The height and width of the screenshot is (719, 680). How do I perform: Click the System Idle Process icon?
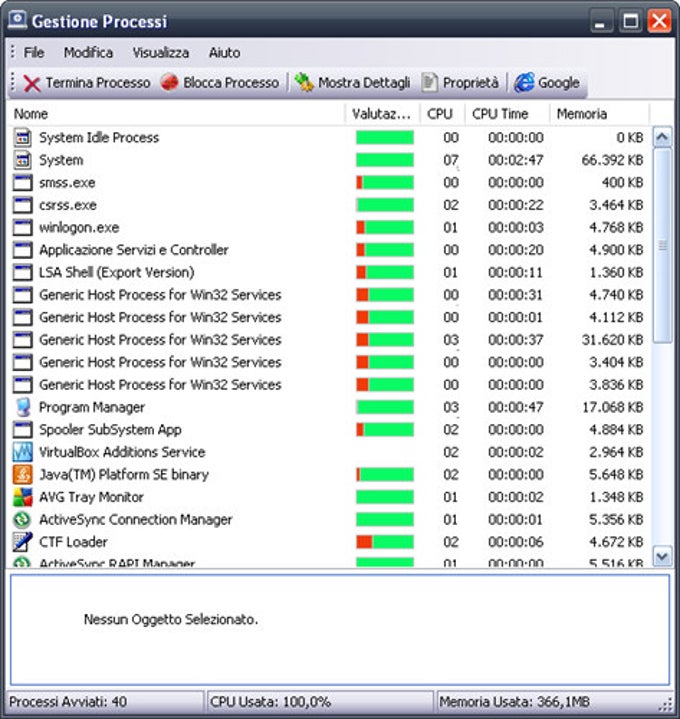22,138
